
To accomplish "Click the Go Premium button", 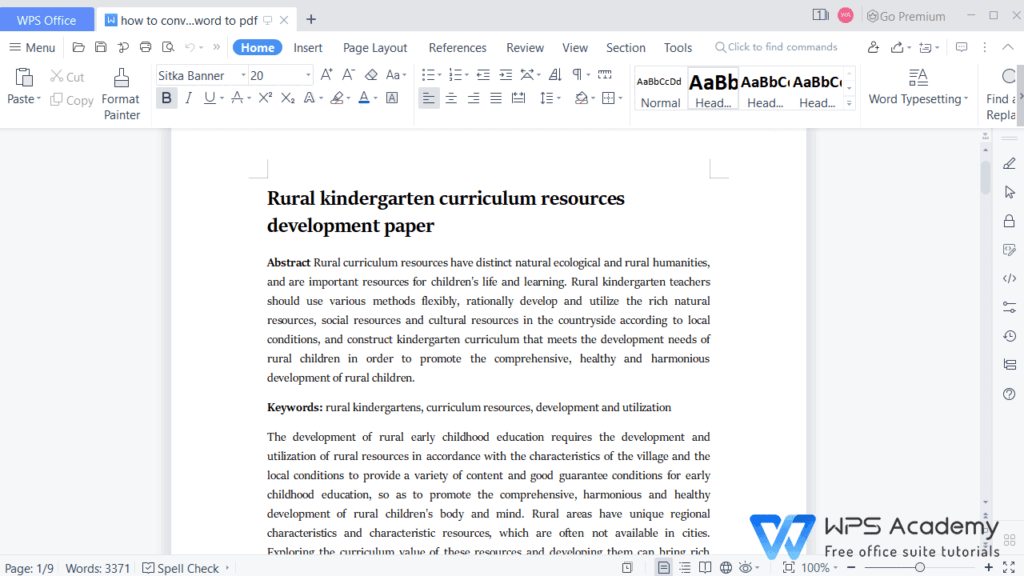I will [905, 15].
